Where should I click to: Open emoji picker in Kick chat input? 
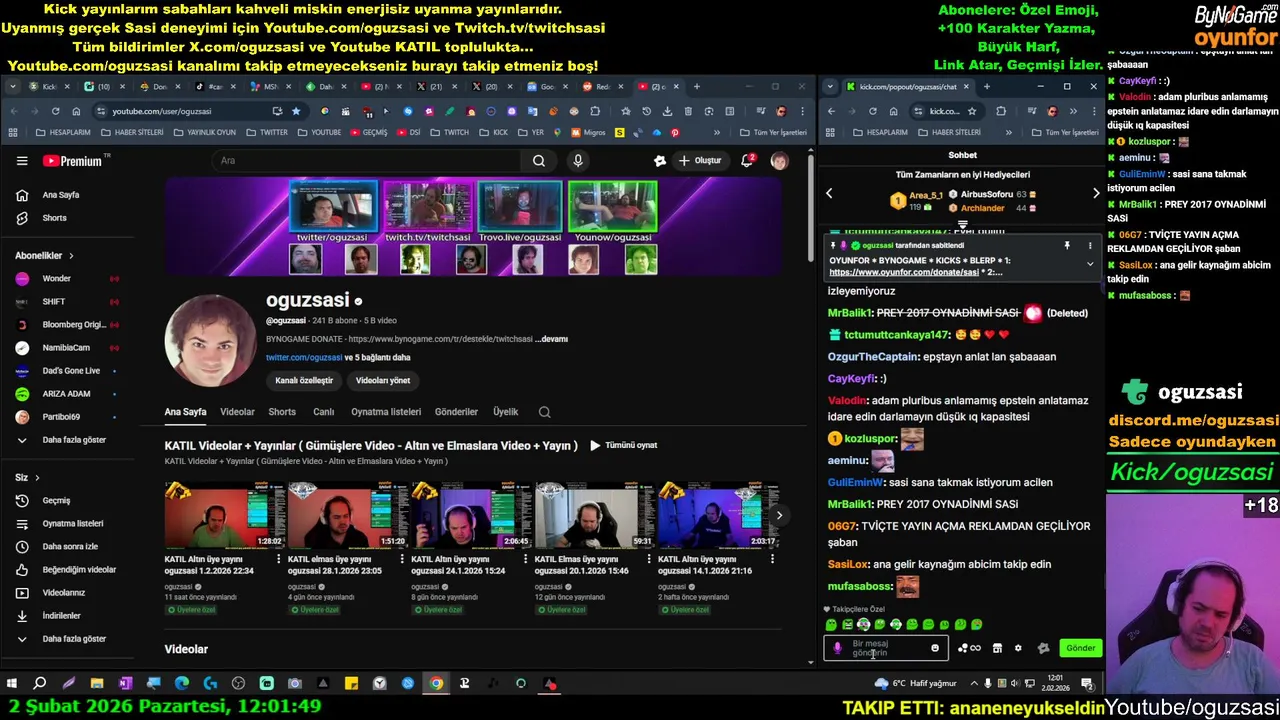tap(935, 649)
